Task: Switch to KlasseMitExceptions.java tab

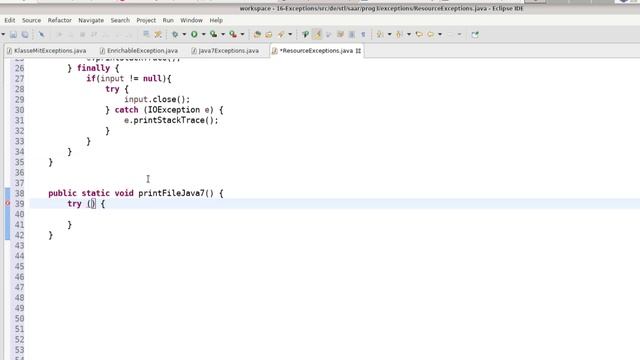Action: pyautogui.click(x=47, y=51)
